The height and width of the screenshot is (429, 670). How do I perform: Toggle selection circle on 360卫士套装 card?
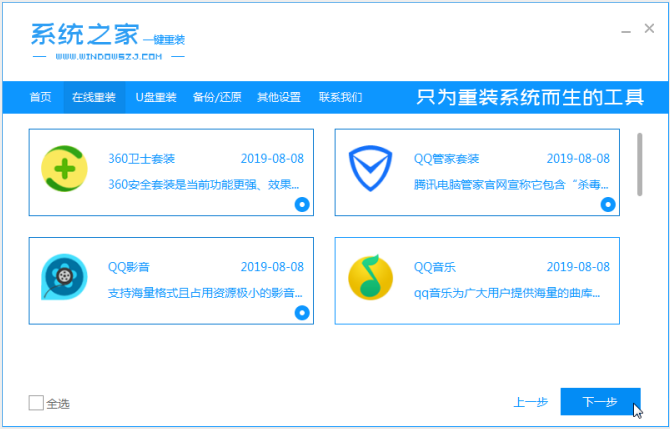(302, 205)
